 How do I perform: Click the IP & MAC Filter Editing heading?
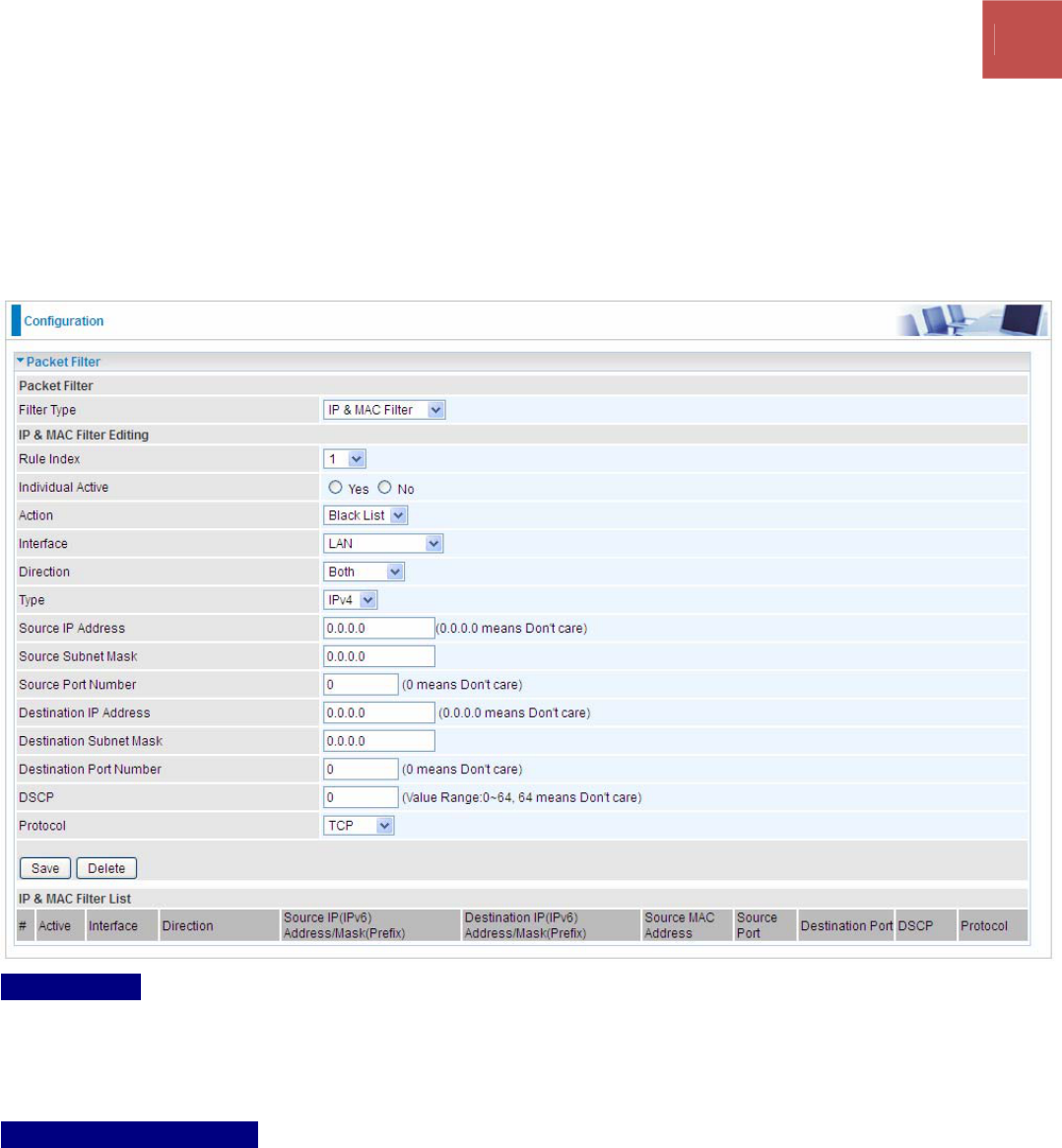click(84, 435)
